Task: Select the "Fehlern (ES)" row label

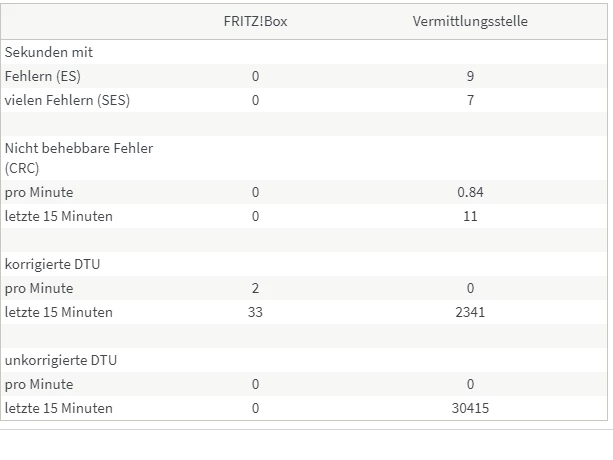Action: (x=46, y=76)
